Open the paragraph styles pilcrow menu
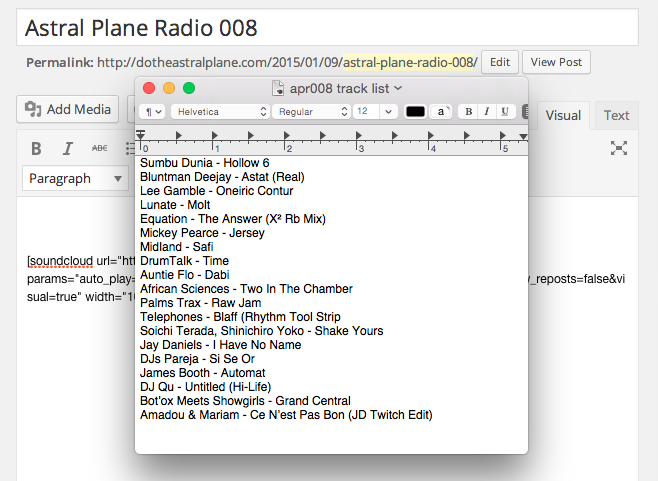This screenshot has width=658, height=481. [152, 112]
